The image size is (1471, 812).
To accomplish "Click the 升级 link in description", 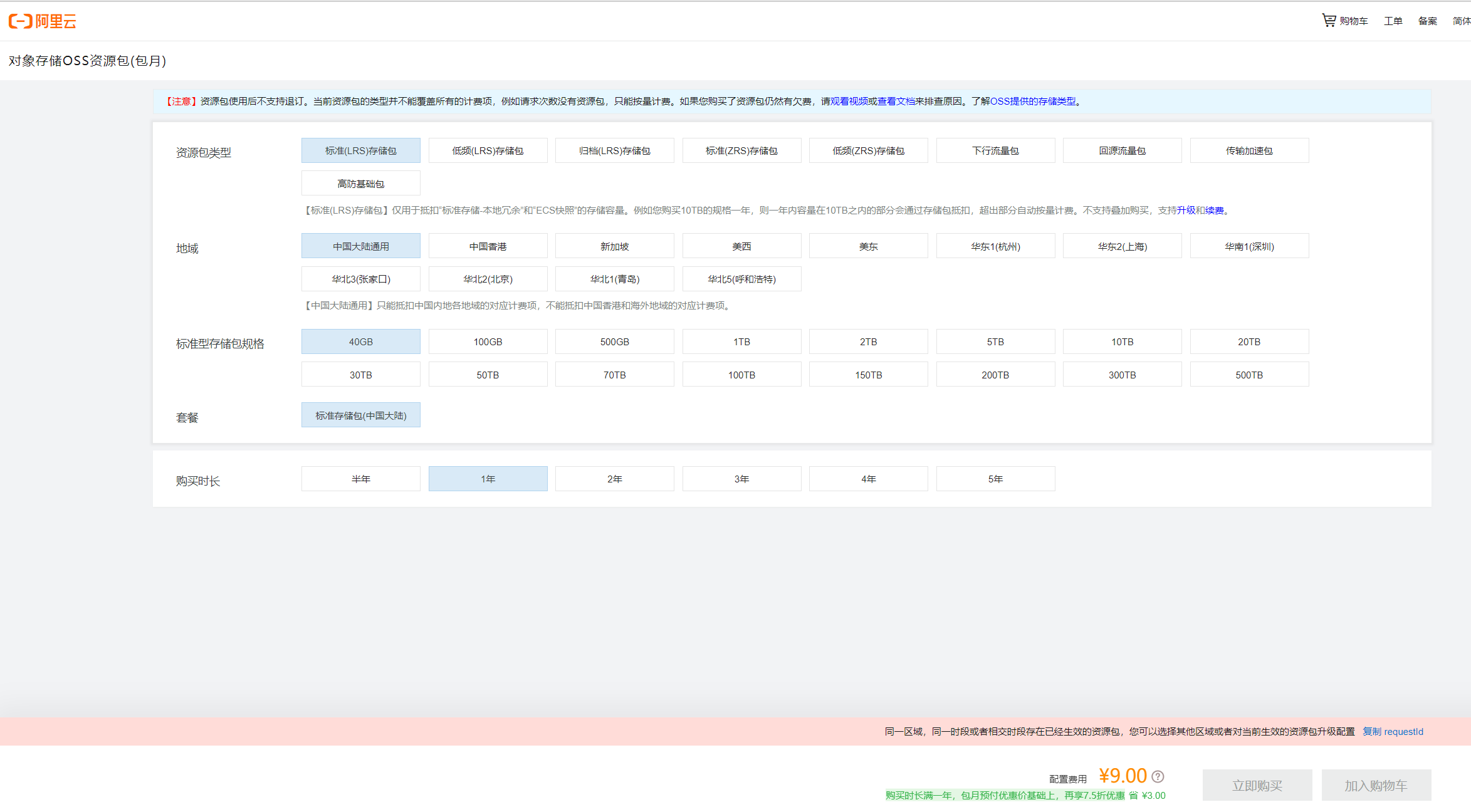I will pyautogui.click(x=1186, y=211).
